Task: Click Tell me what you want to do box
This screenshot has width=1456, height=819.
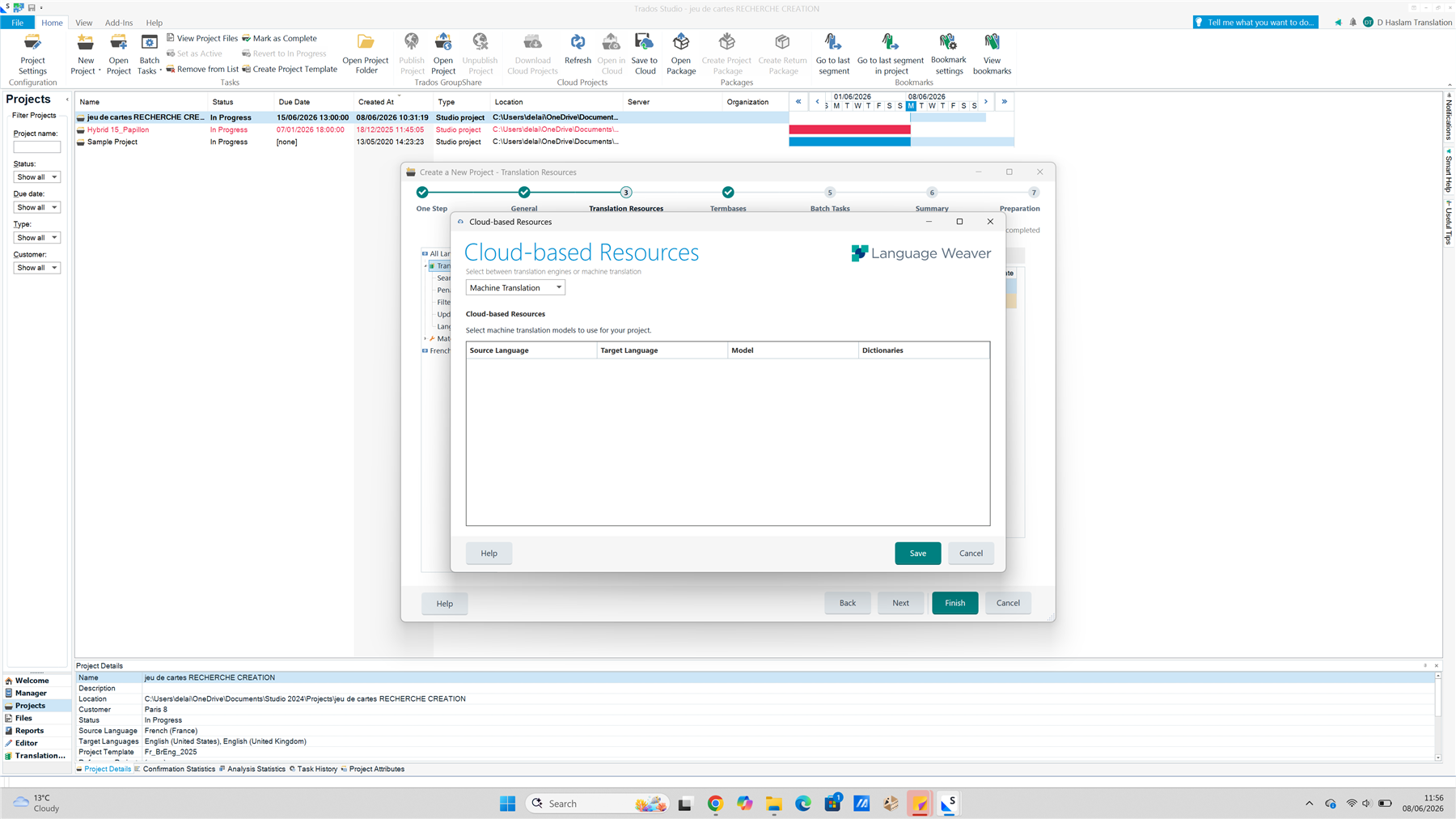Action: click(1255, 23)
